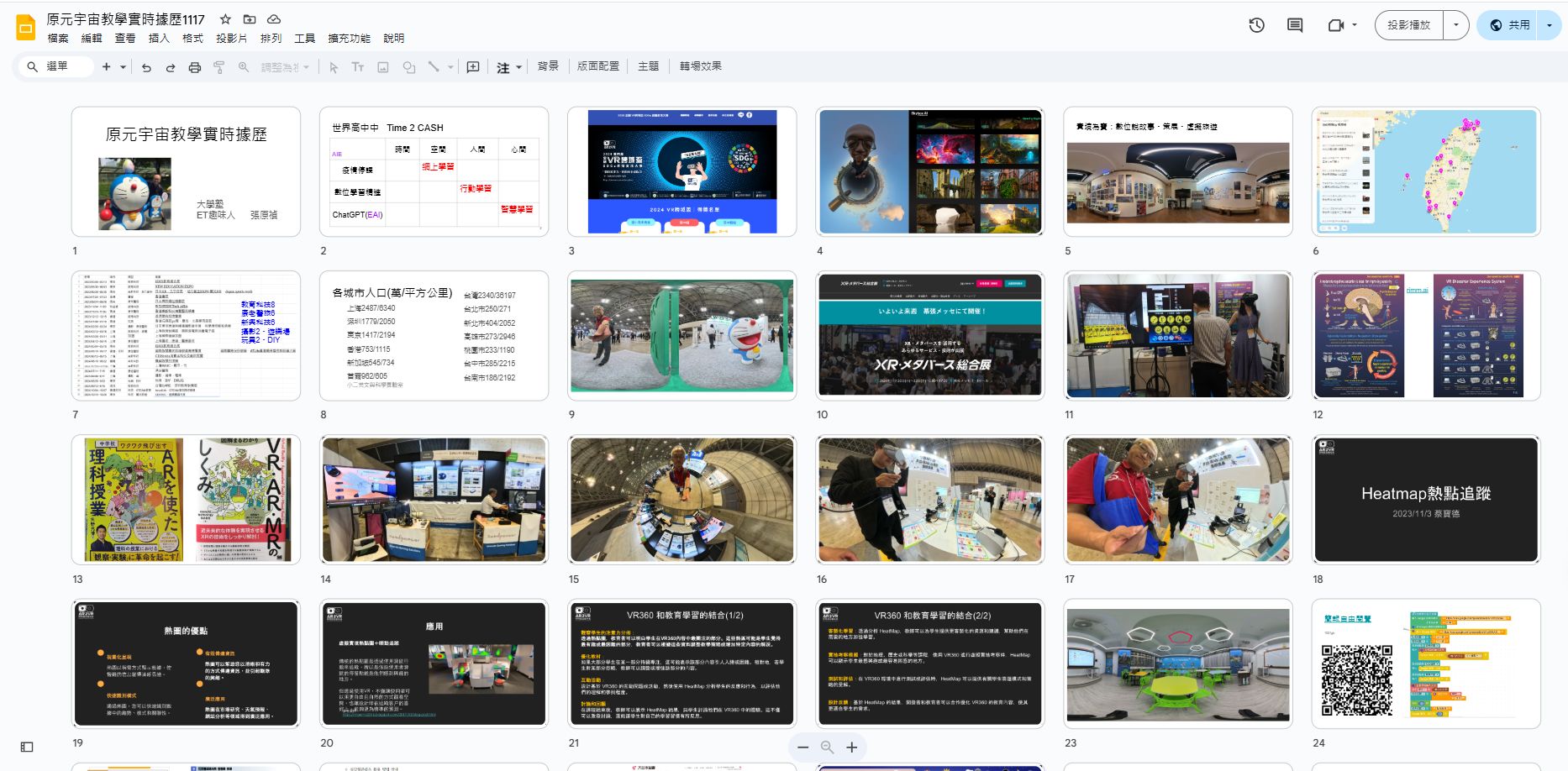Expand 投影播放 options arrow

(x=1456, y=25)
